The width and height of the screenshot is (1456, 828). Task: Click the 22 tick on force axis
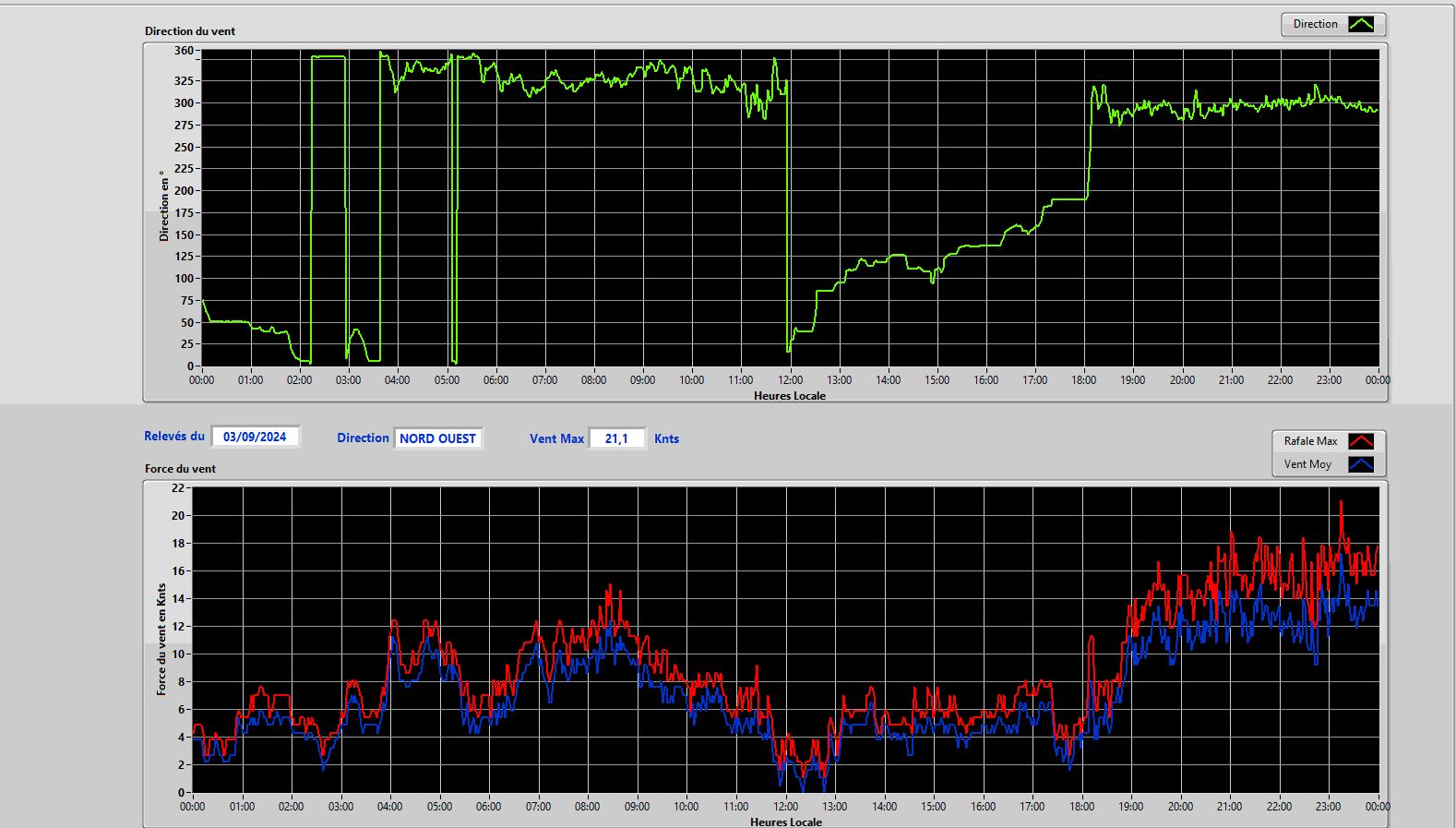pos(178,487)
